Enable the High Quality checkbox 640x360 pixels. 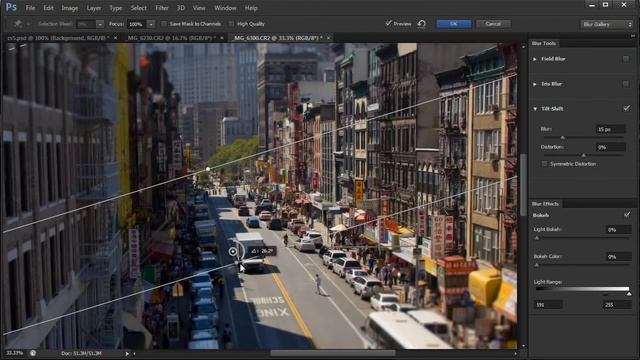pyautogui.click(x=231, y=24)
